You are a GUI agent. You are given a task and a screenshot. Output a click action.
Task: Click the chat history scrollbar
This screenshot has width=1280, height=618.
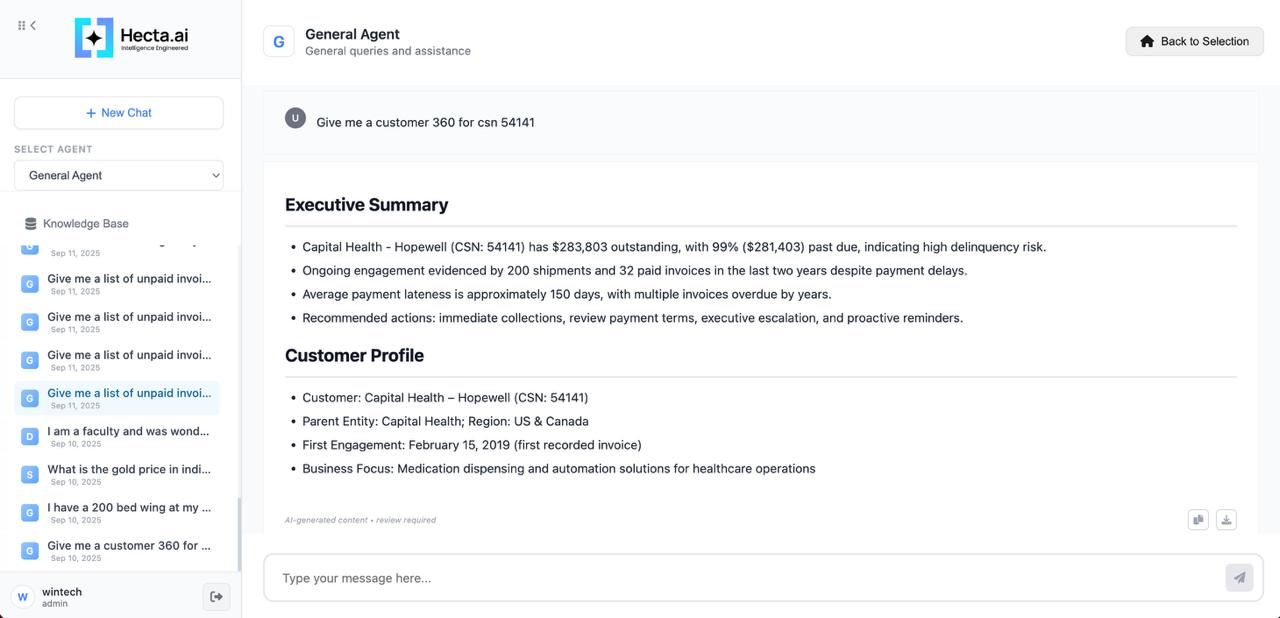238,533
